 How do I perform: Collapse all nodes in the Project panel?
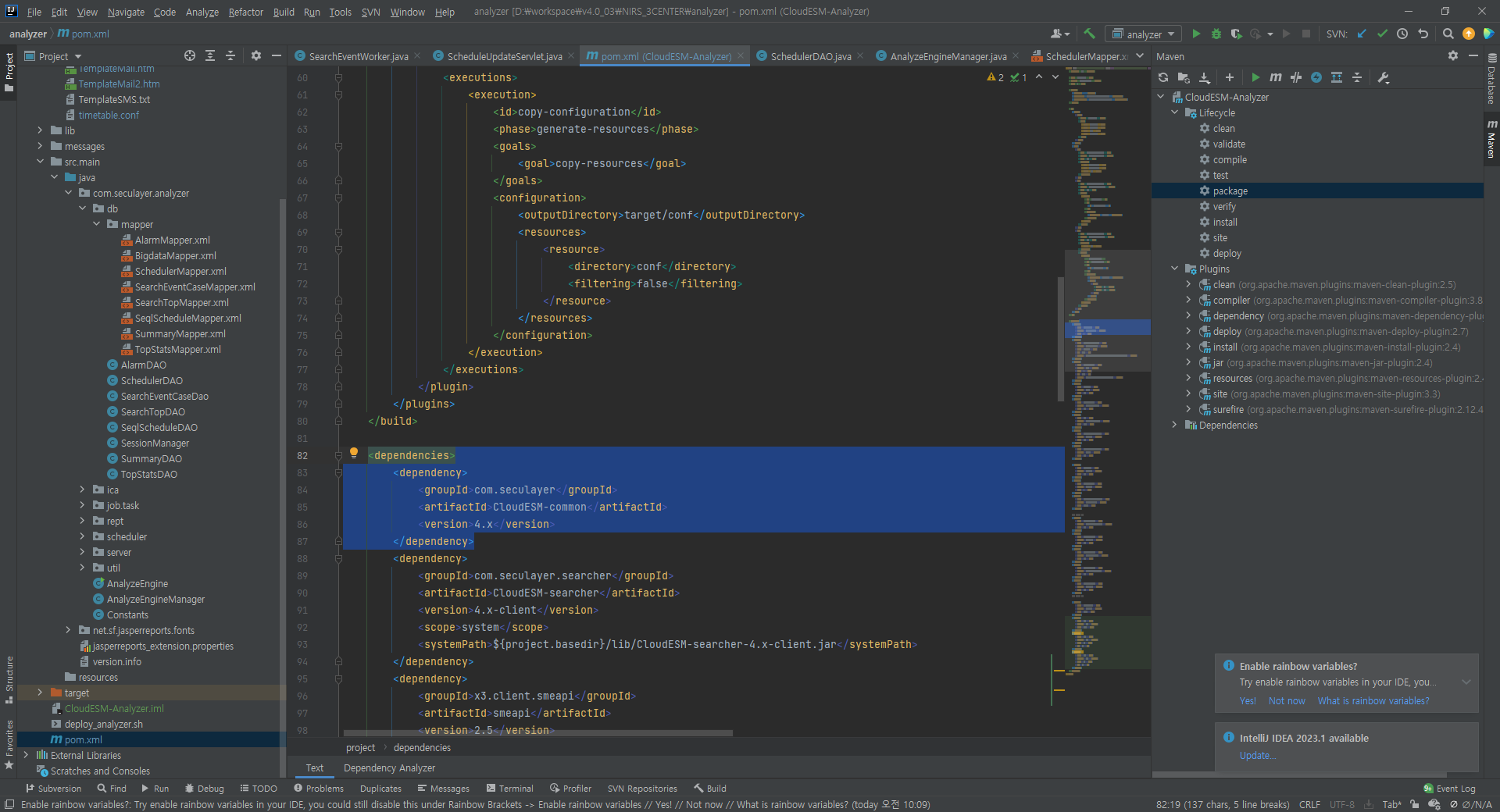click(230, 55)
